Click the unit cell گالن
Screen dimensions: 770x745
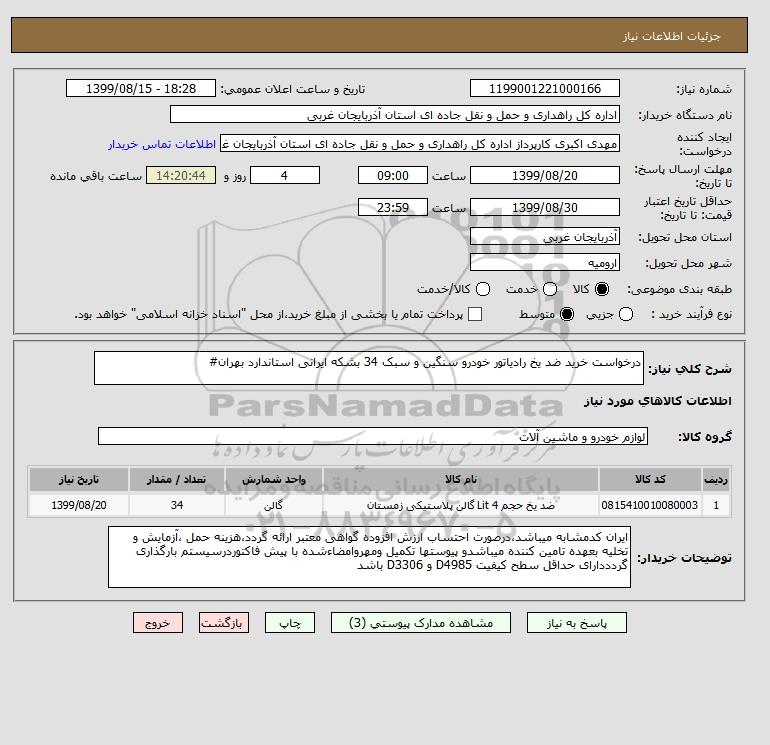[x=274, y=505]
